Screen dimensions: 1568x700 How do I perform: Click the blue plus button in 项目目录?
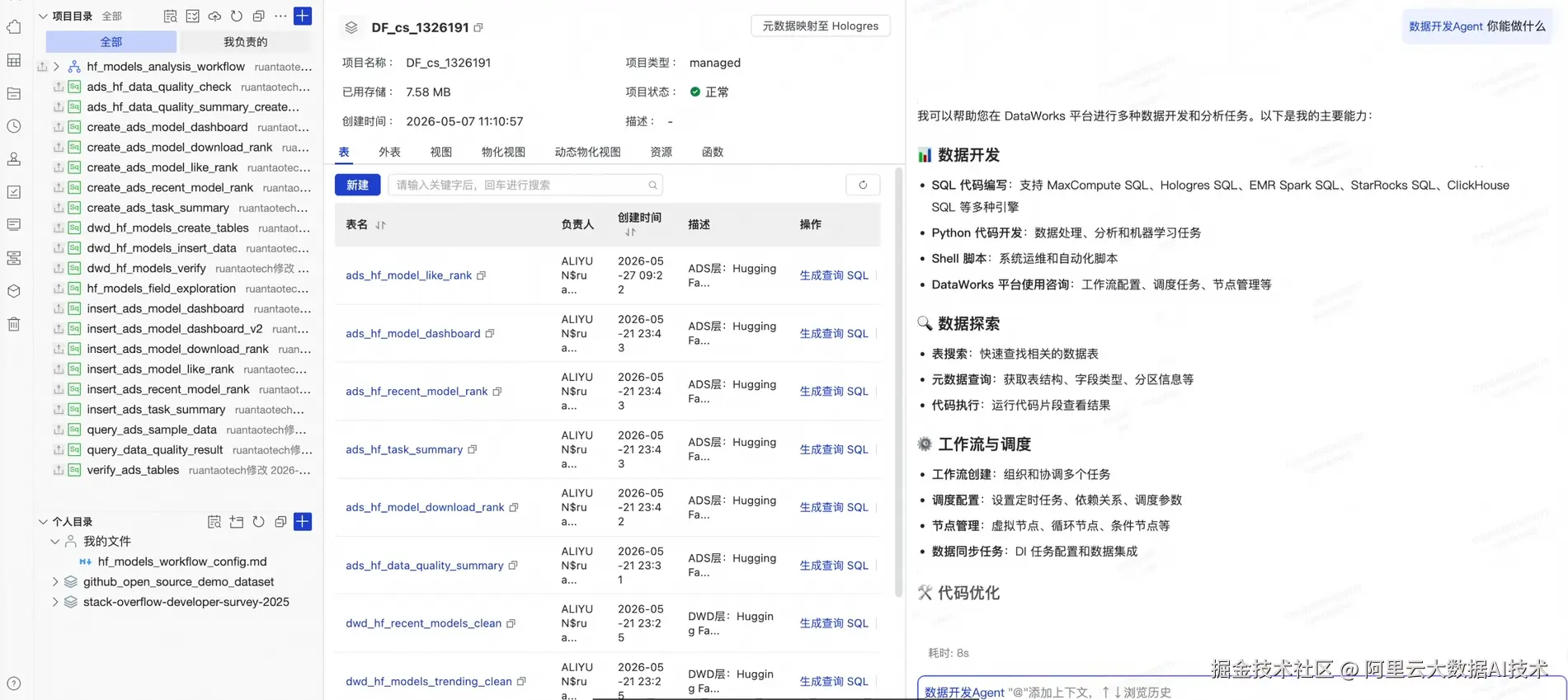tap(303, 16)
